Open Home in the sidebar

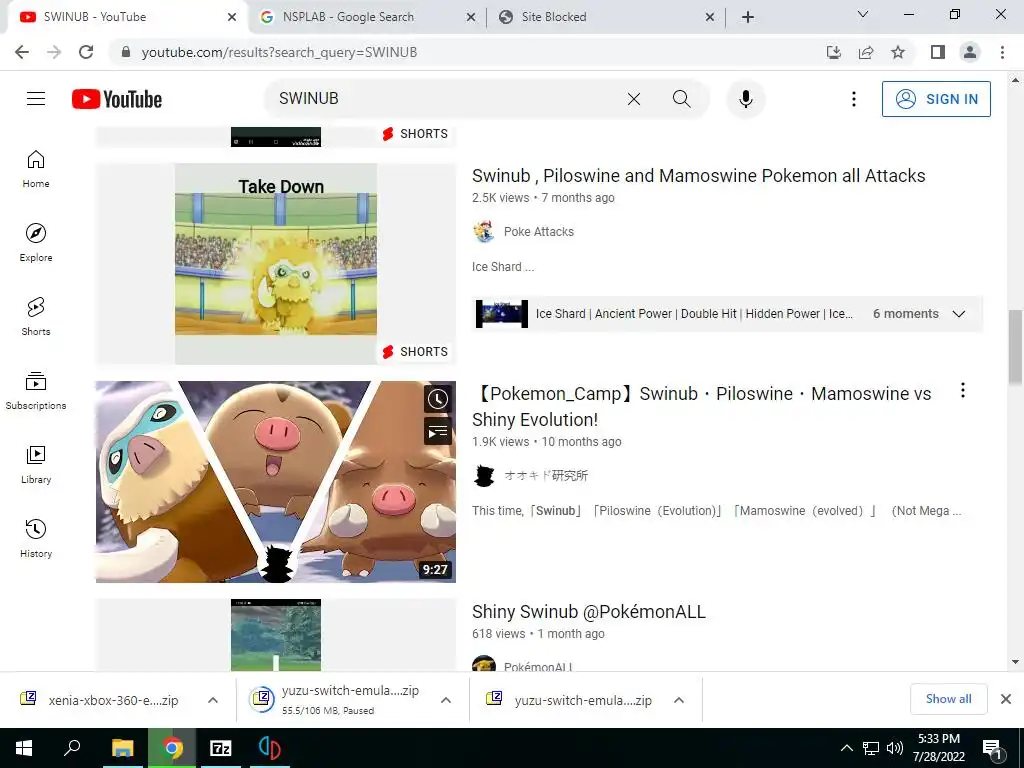(x=36, y=169)
